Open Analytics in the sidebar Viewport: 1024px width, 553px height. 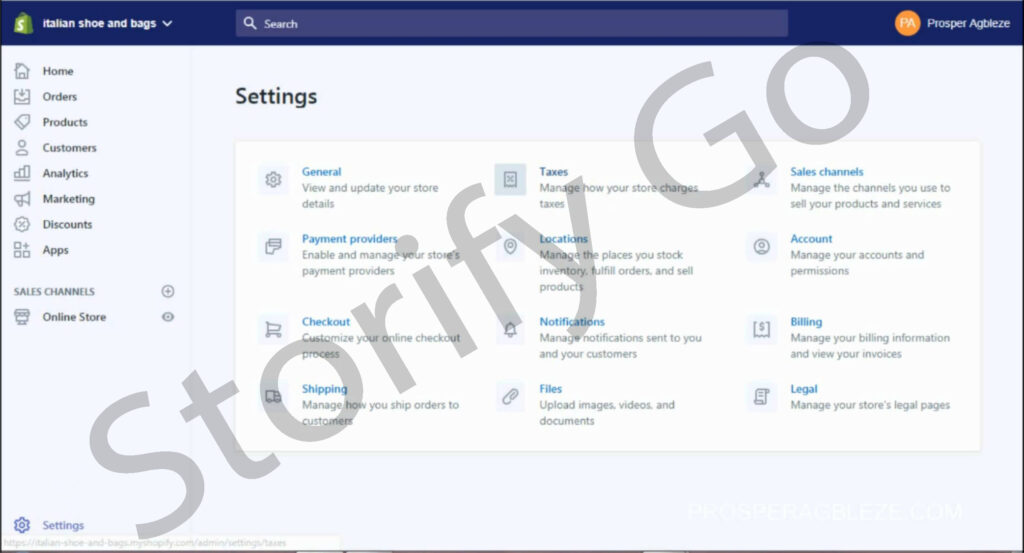coord(65,173)
